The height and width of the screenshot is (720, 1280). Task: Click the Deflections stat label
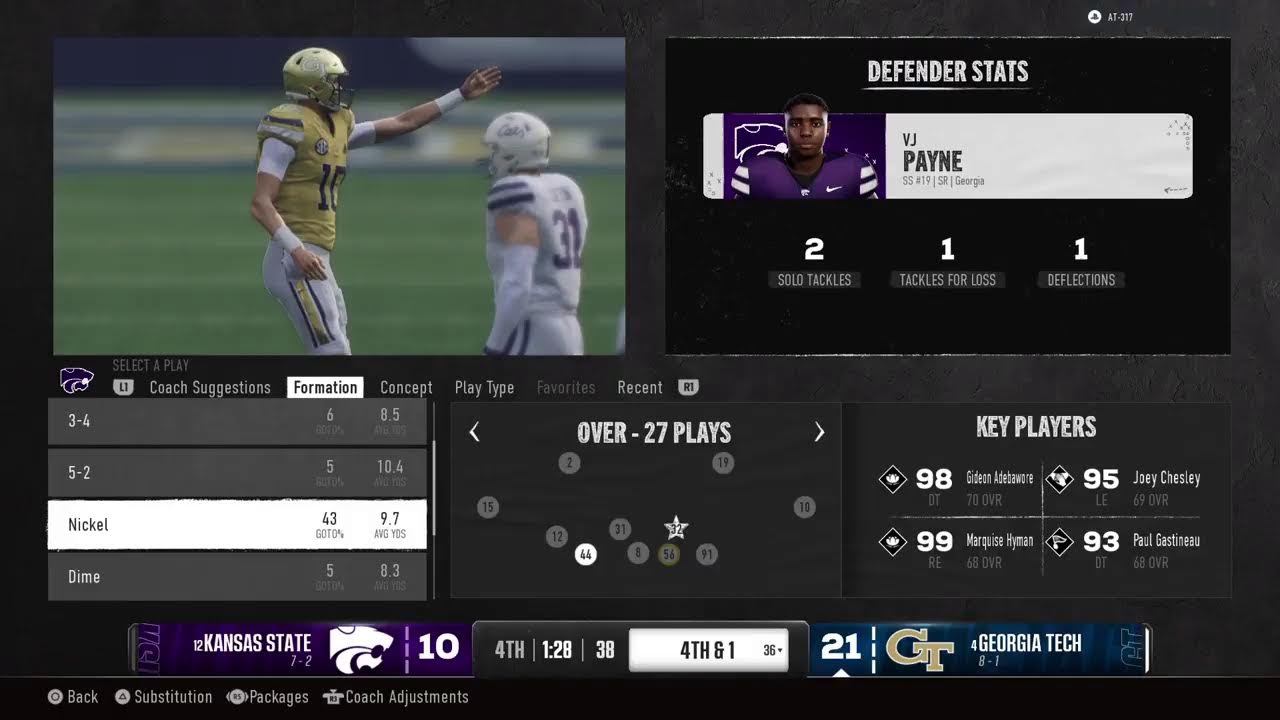(x=1081, y=280)
